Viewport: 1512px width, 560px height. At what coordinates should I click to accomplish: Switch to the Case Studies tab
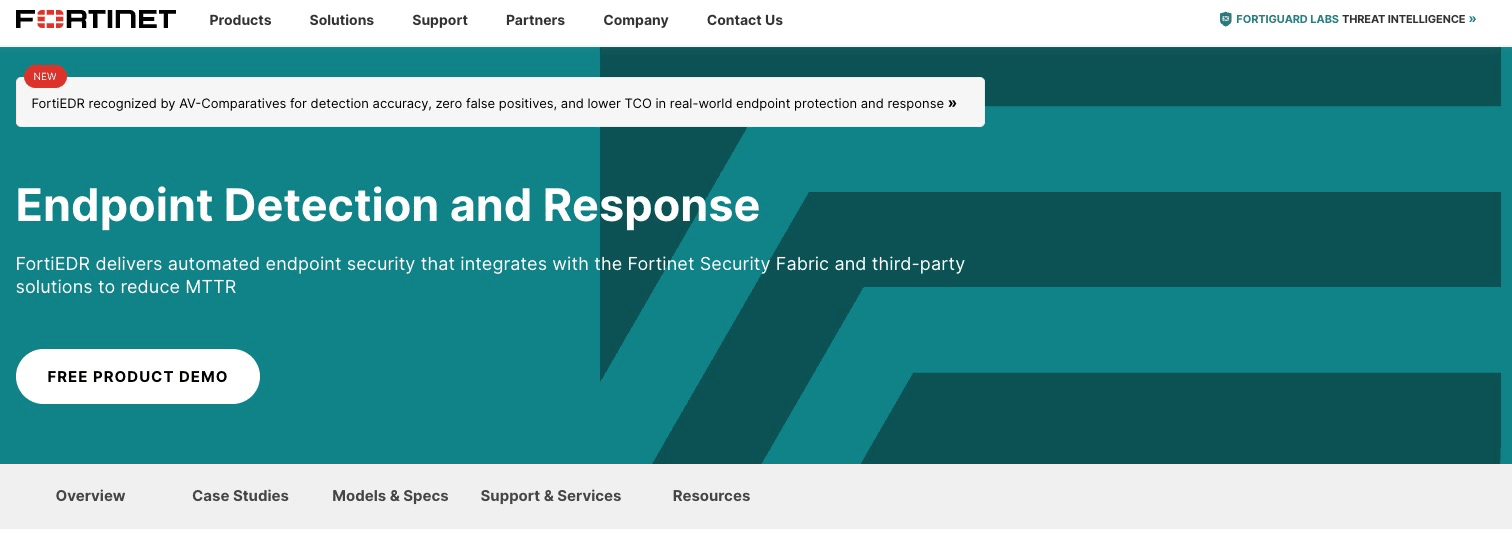(240, 496)
